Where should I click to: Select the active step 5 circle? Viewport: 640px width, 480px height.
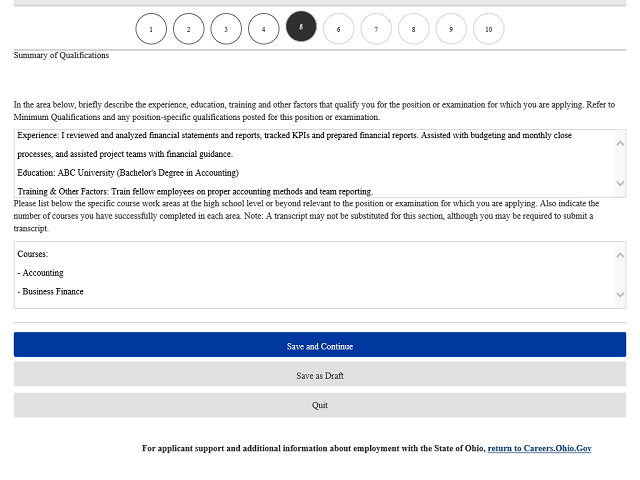point(301,27)
